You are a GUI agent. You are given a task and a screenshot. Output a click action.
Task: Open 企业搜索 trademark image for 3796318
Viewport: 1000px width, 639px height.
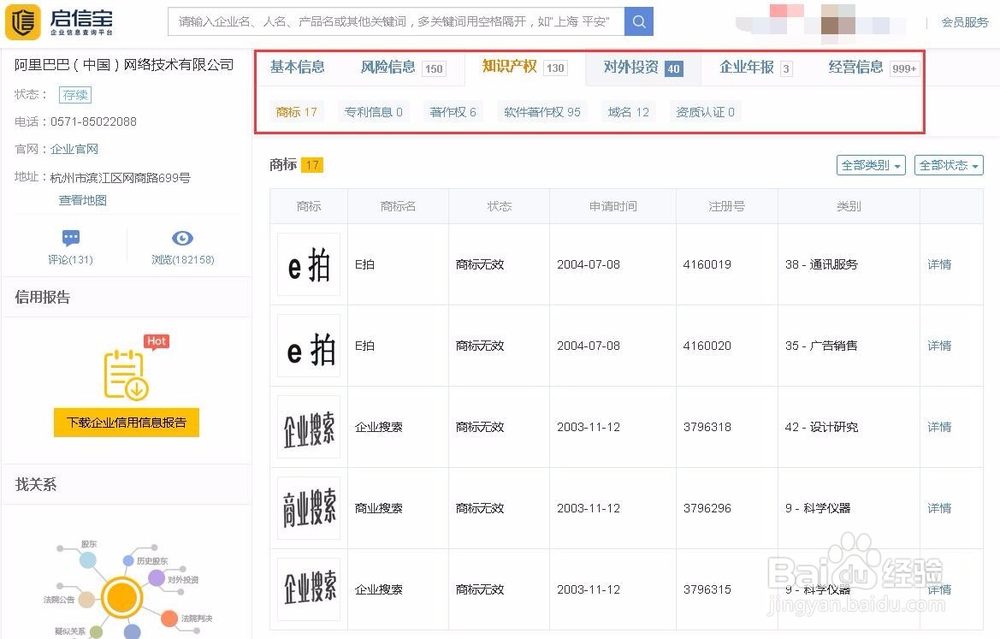(x=309, y=427)
